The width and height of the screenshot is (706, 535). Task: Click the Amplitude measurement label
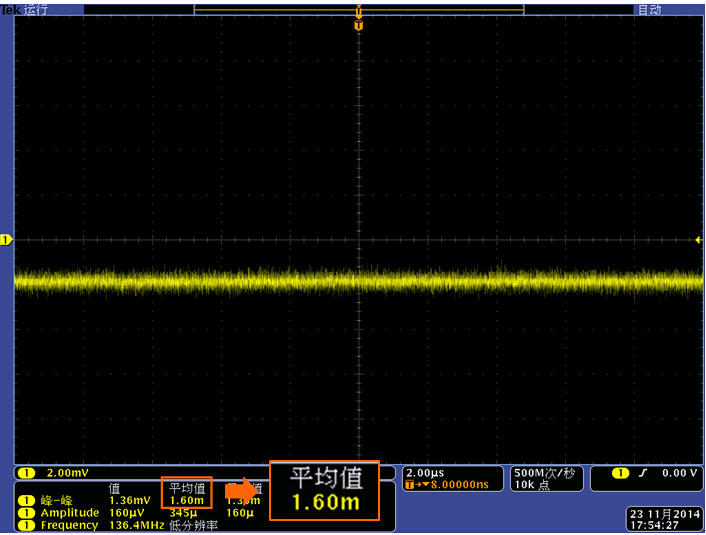point(70,513)
